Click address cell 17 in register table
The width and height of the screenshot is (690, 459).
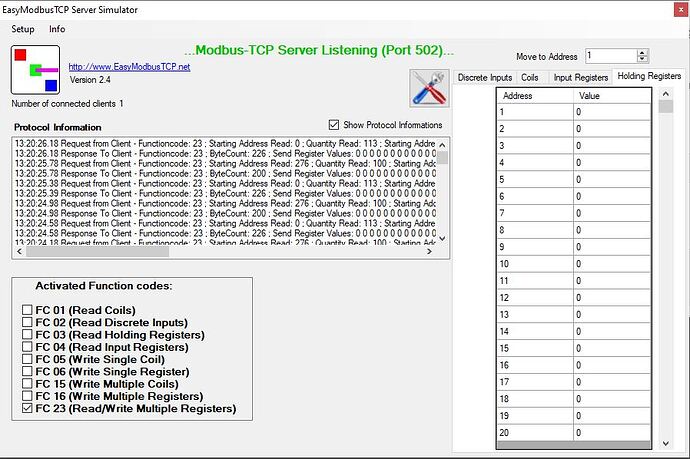coord(535,382)
